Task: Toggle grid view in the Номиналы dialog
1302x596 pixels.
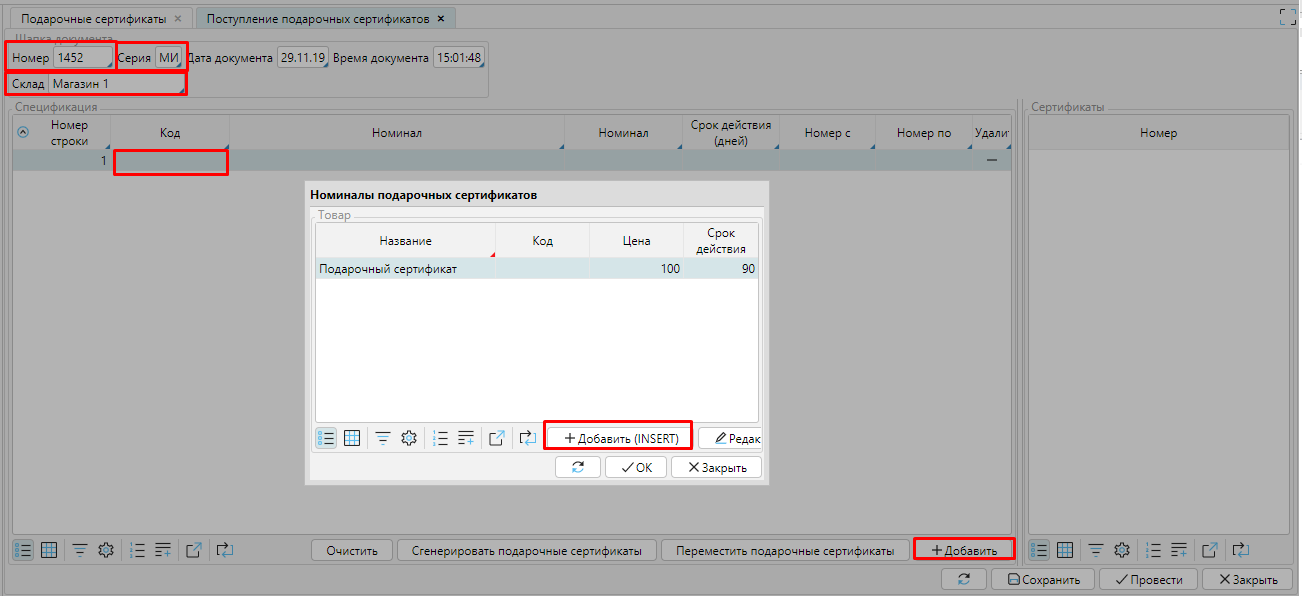Action: click(x=352, y=438)
